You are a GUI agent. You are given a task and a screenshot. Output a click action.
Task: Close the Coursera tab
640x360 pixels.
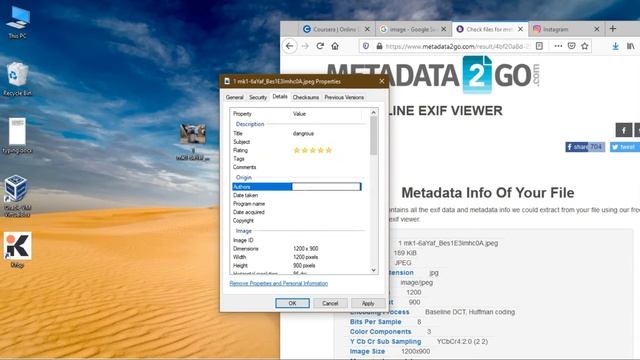tap(367, 29)
